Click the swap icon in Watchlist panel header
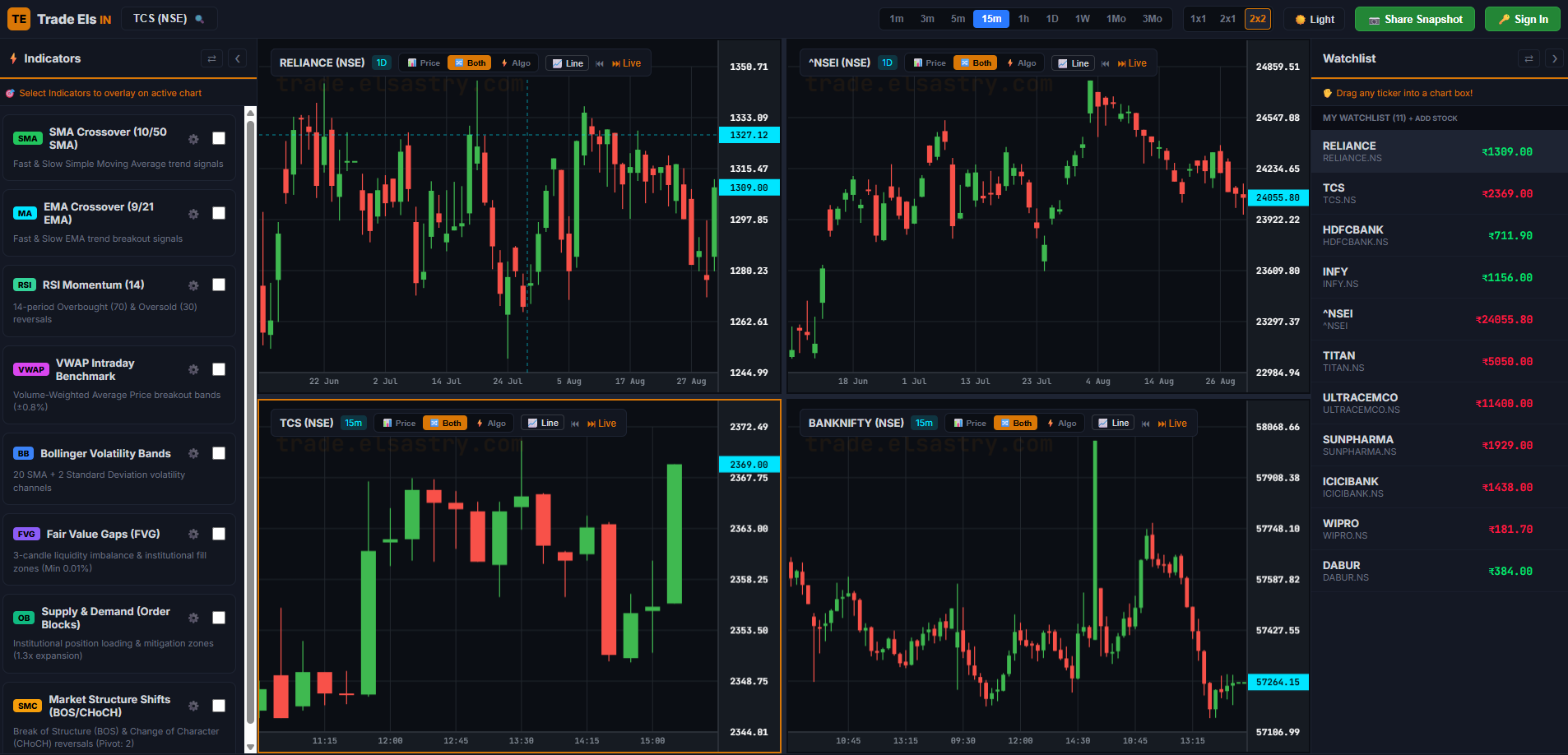Viewport: 1568px width, 755px height. [1529, 58]
